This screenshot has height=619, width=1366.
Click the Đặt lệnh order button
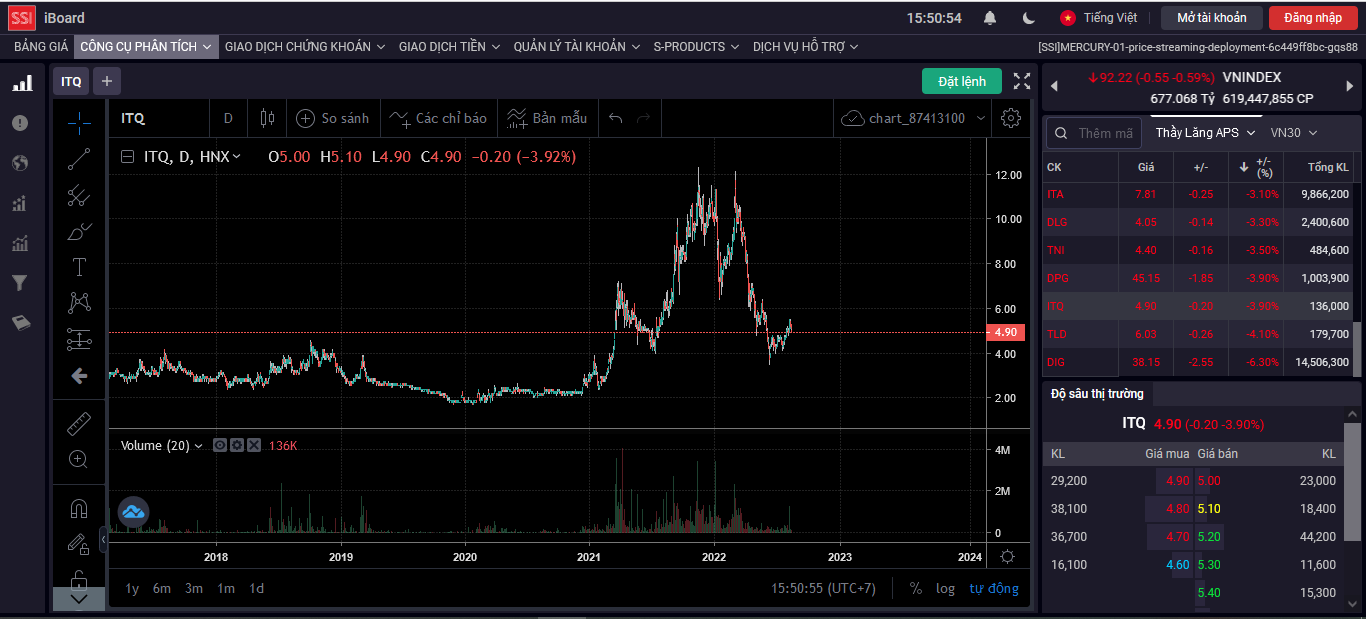pyautogui.click(x=962, y=81)
